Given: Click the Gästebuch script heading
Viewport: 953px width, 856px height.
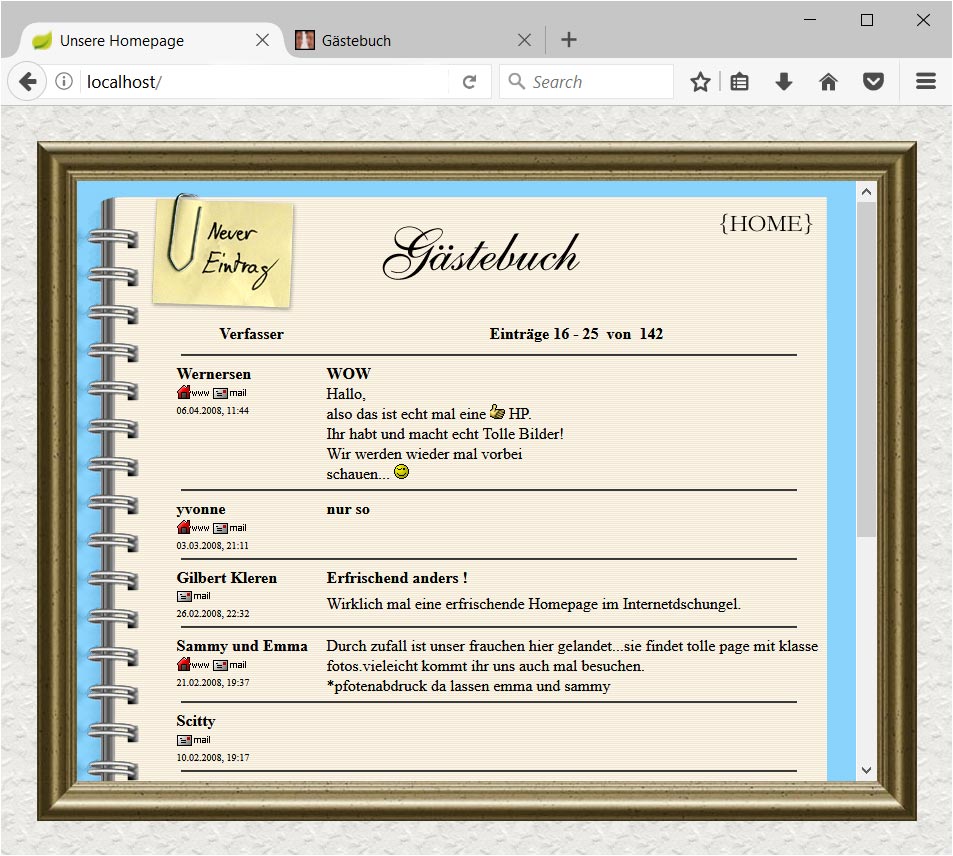Looking at the screenshot, I should pyautogui.click(x=481, y=253).
